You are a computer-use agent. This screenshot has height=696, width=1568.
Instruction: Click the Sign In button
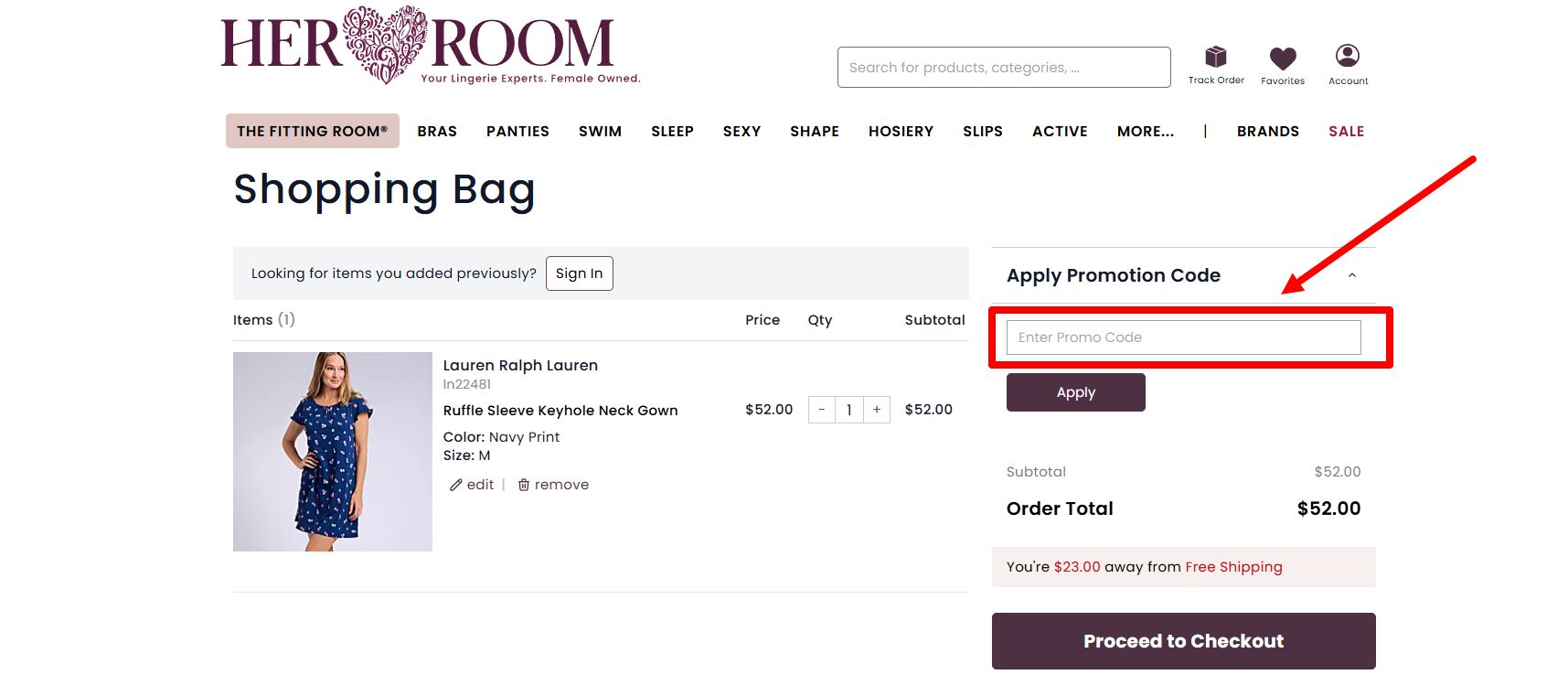(x=579, y=273)
